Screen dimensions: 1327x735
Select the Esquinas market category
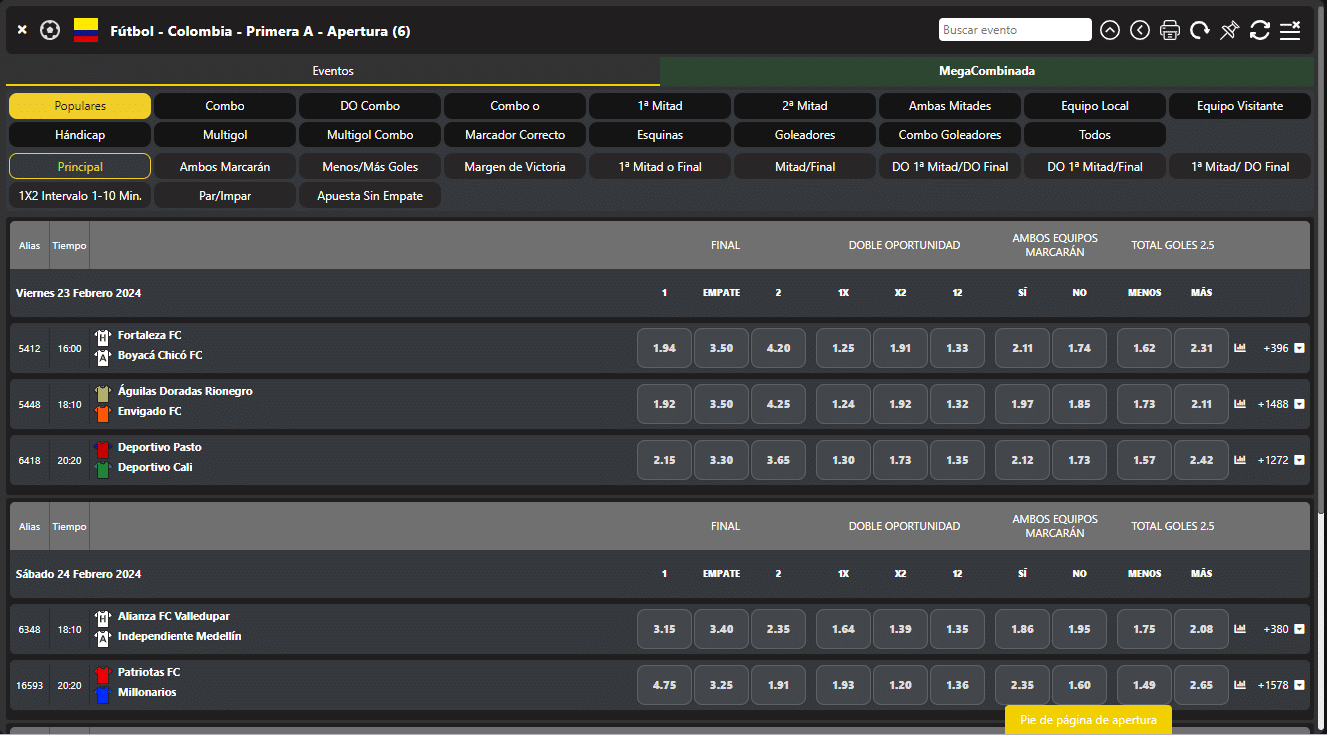tap(660, 135)
